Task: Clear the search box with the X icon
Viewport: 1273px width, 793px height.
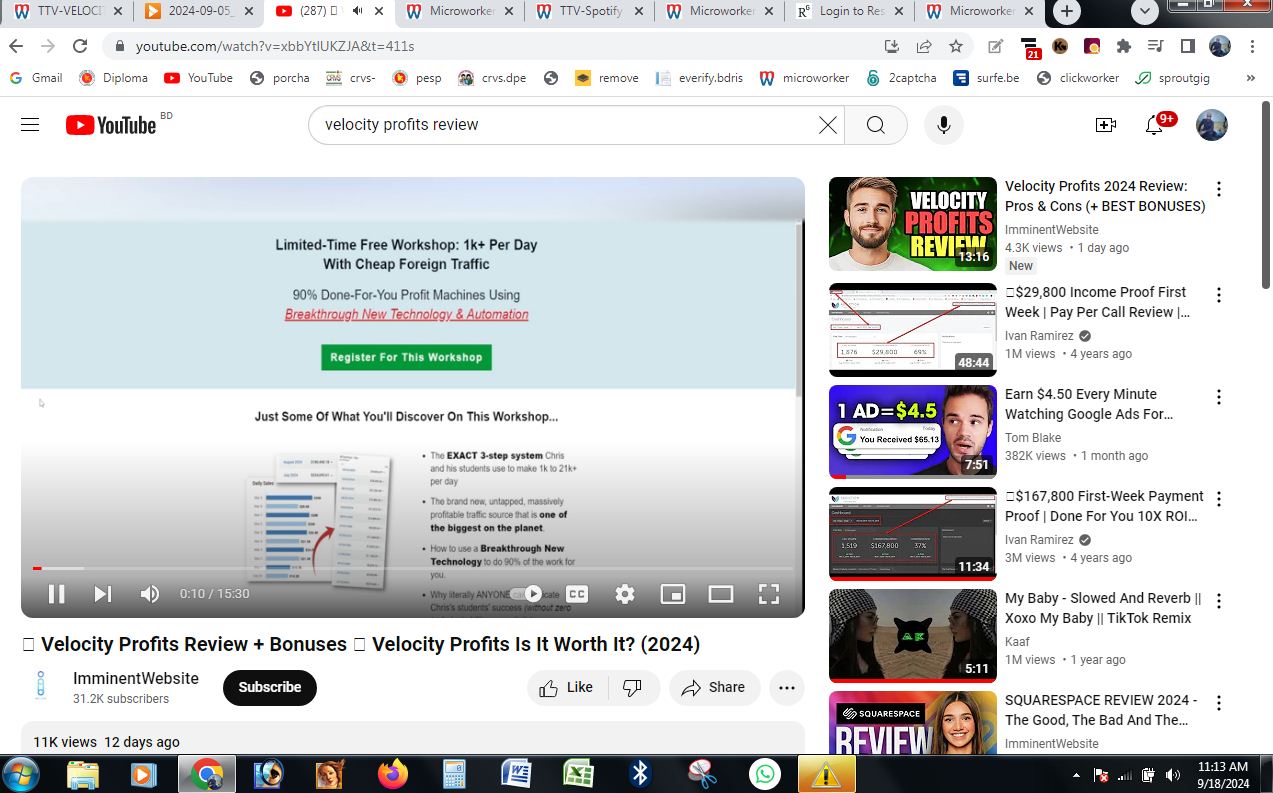Action: coord(828,125)
